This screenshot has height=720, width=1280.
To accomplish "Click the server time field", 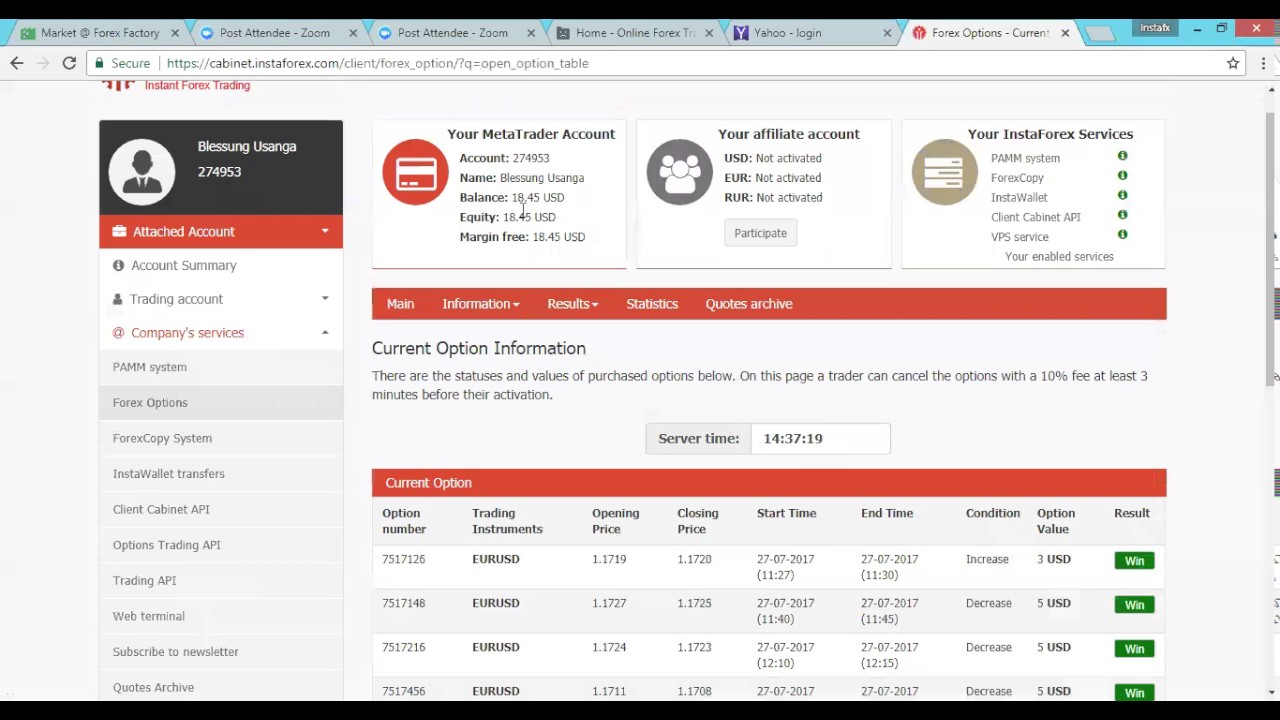I will [x=820, y=439].
